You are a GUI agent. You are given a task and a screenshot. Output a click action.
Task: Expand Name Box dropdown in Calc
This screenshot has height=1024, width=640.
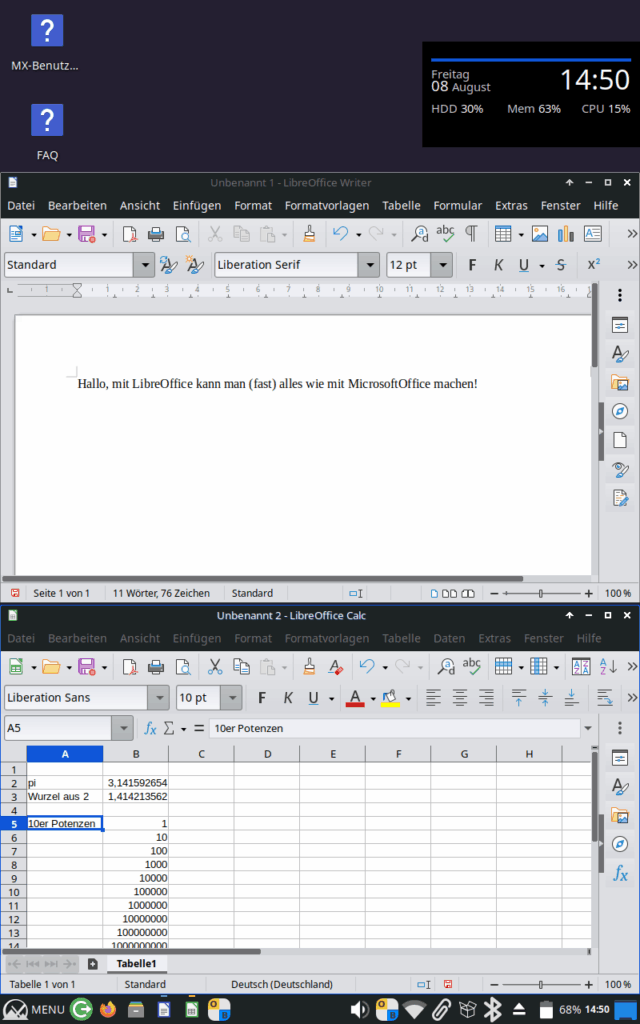pos(123,728)
